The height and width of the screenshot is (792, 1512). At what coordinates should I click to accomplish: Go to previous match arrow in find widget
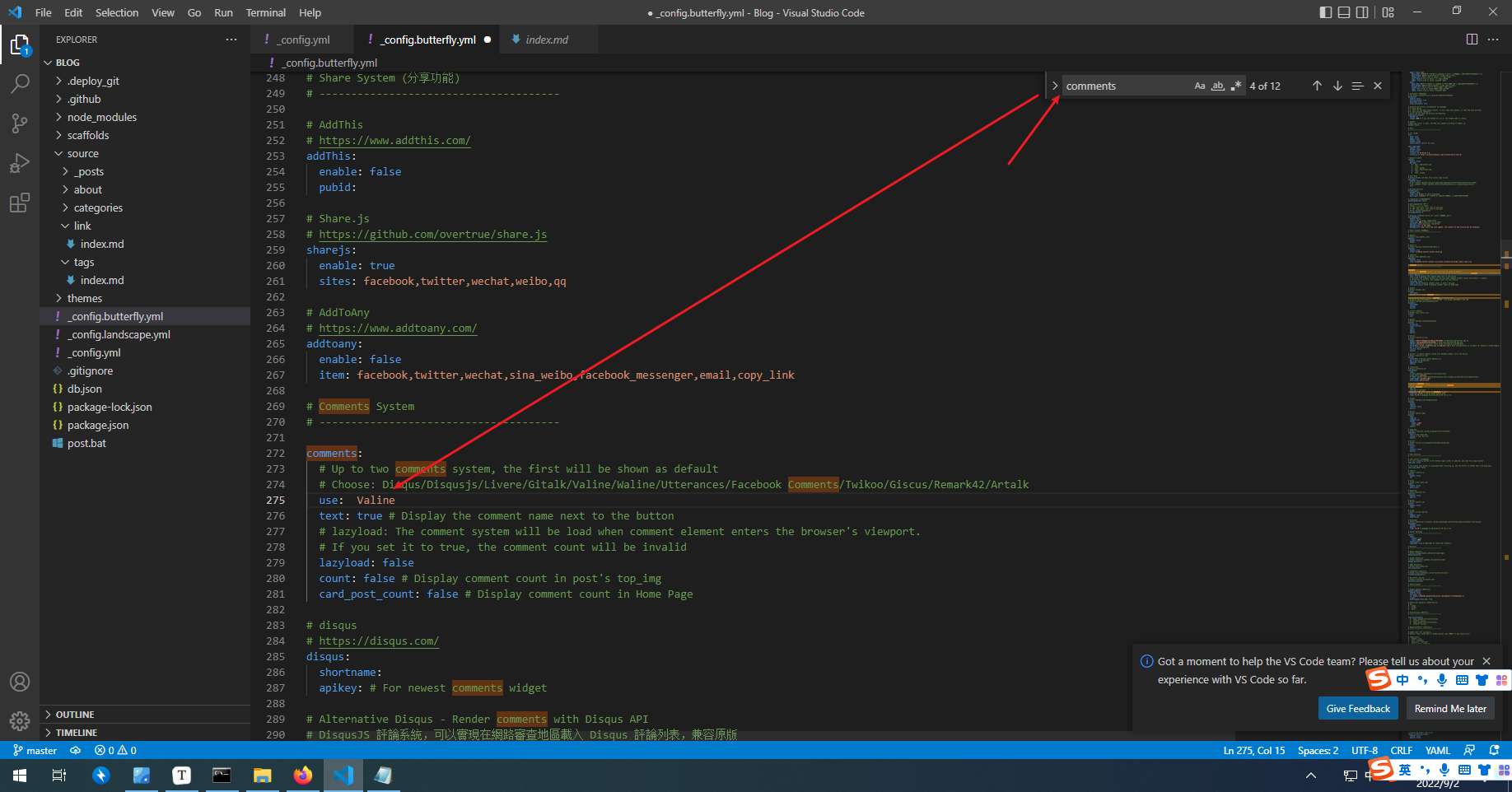point(1317,86)
